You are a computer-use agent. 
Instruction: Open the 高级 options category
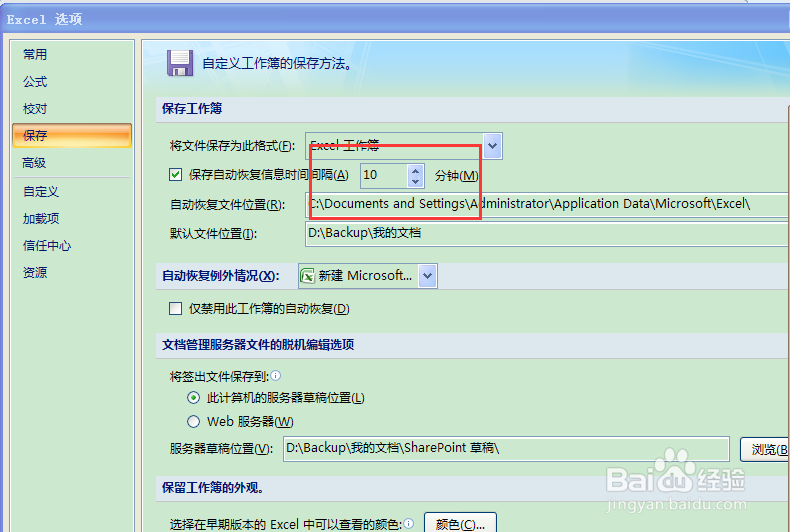[x=34, y=163]
